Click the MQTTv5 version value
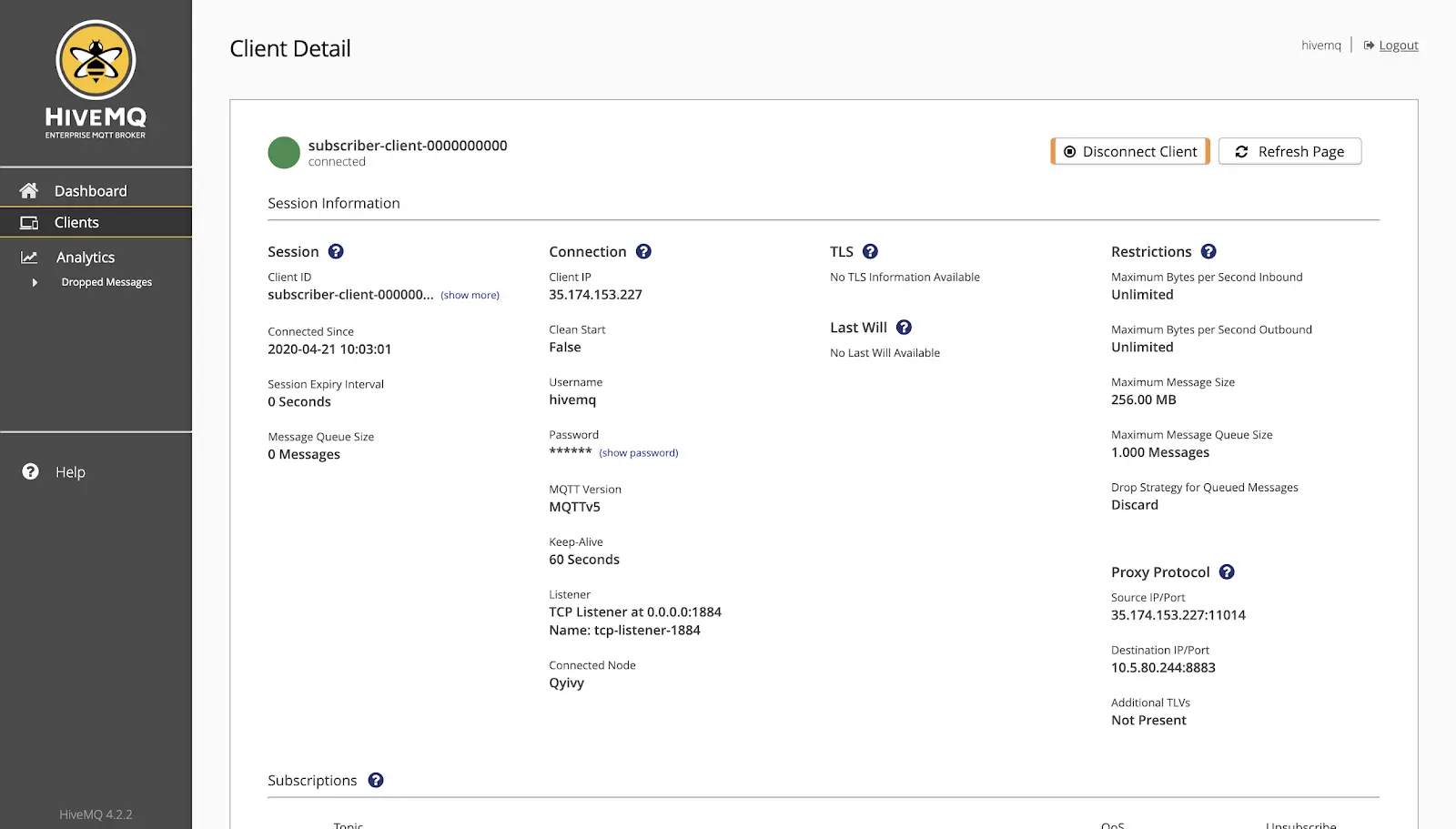This screenshot has width=1456, height=829. [x=574, y=508]
